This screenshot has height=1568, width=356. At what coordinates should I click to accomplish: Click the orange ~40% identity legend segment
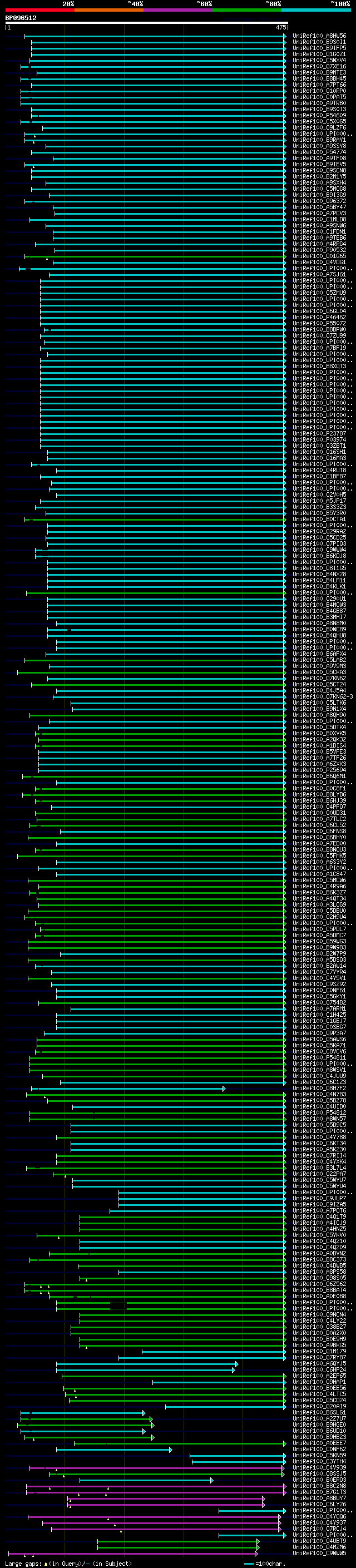pyautogui.click(x=109, y=10)
